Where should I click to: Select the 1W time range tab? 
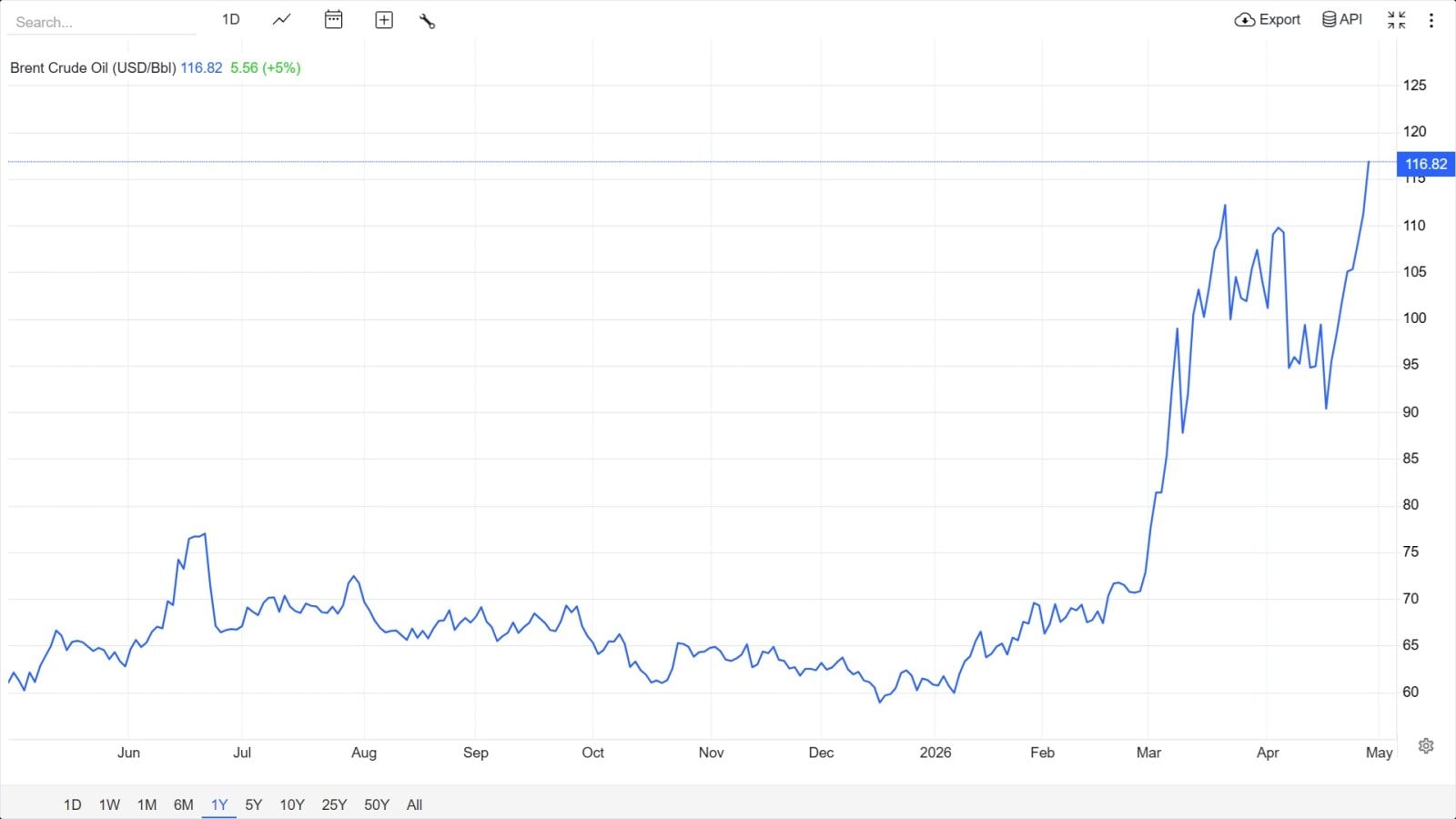tap(109, 804)
